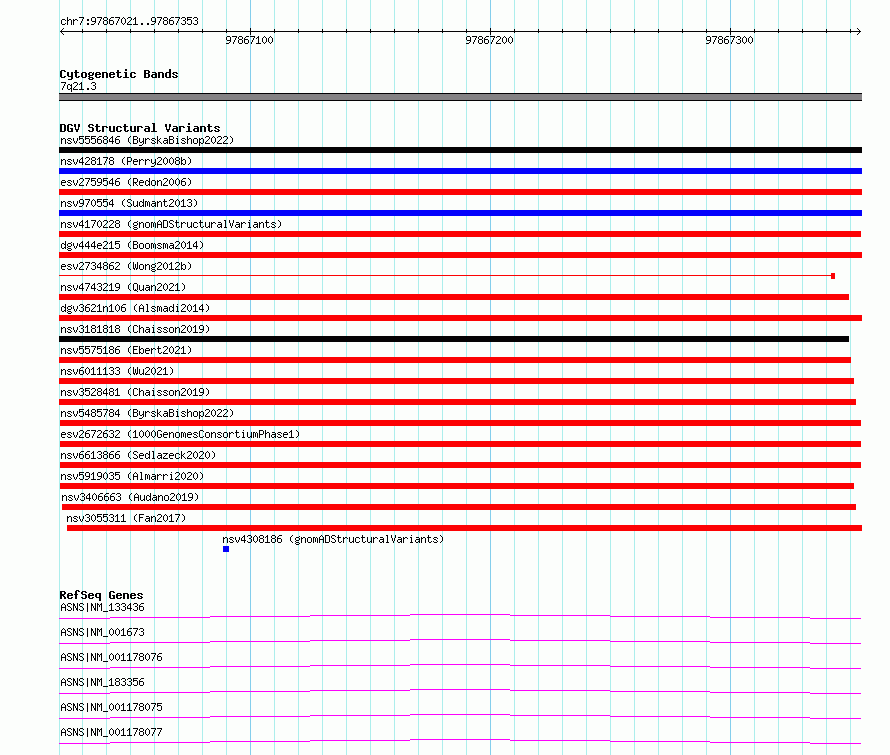Click the red bar under esv2672632
This screenshot has width=890, height=755.
(x=460, y=444)
